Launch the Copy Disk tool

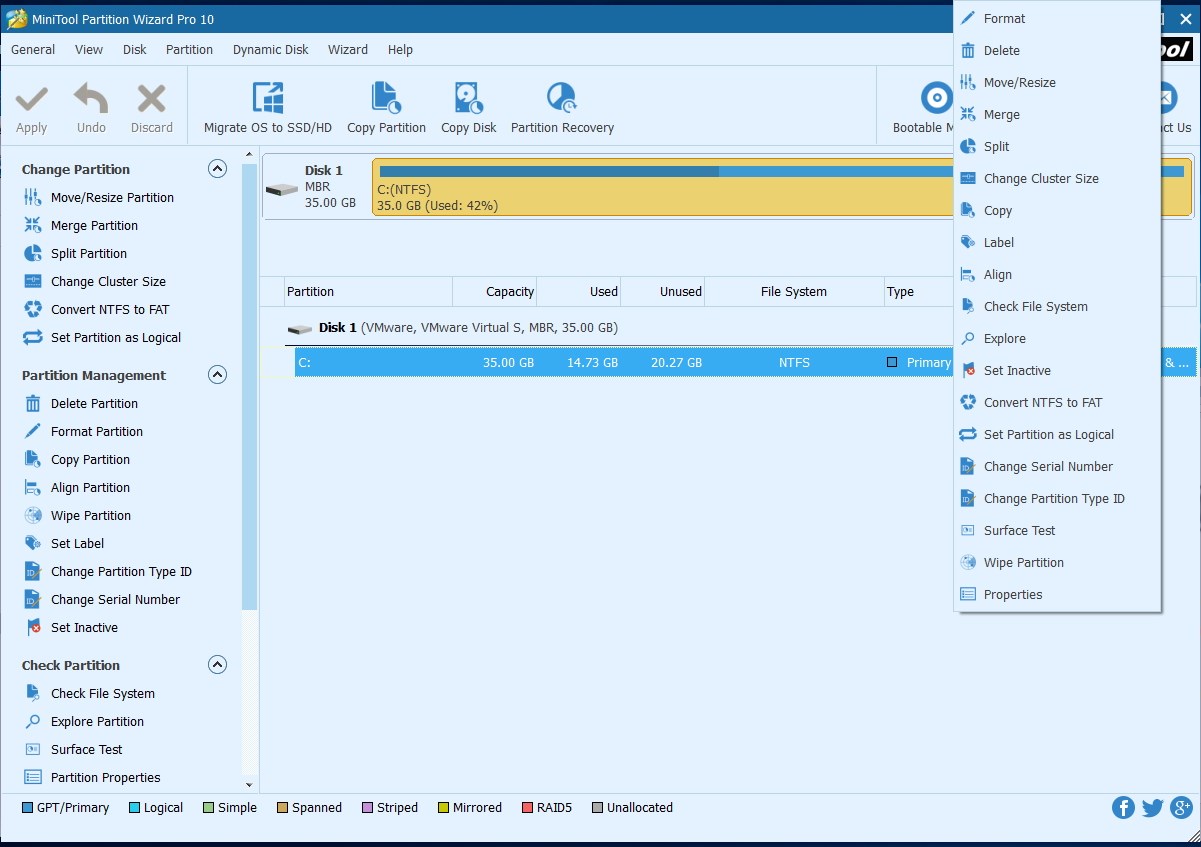468,99
